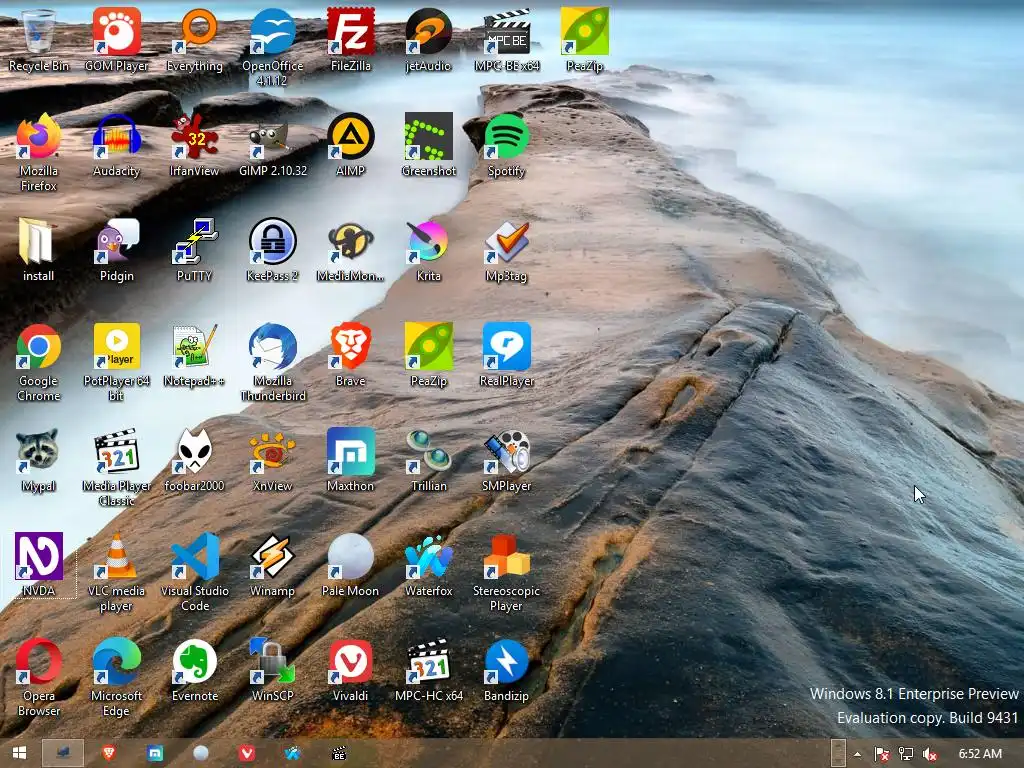The width and height of the screenshot is (1024, 768).
Task: Open the network status tray icon
Action: [906, 754]
